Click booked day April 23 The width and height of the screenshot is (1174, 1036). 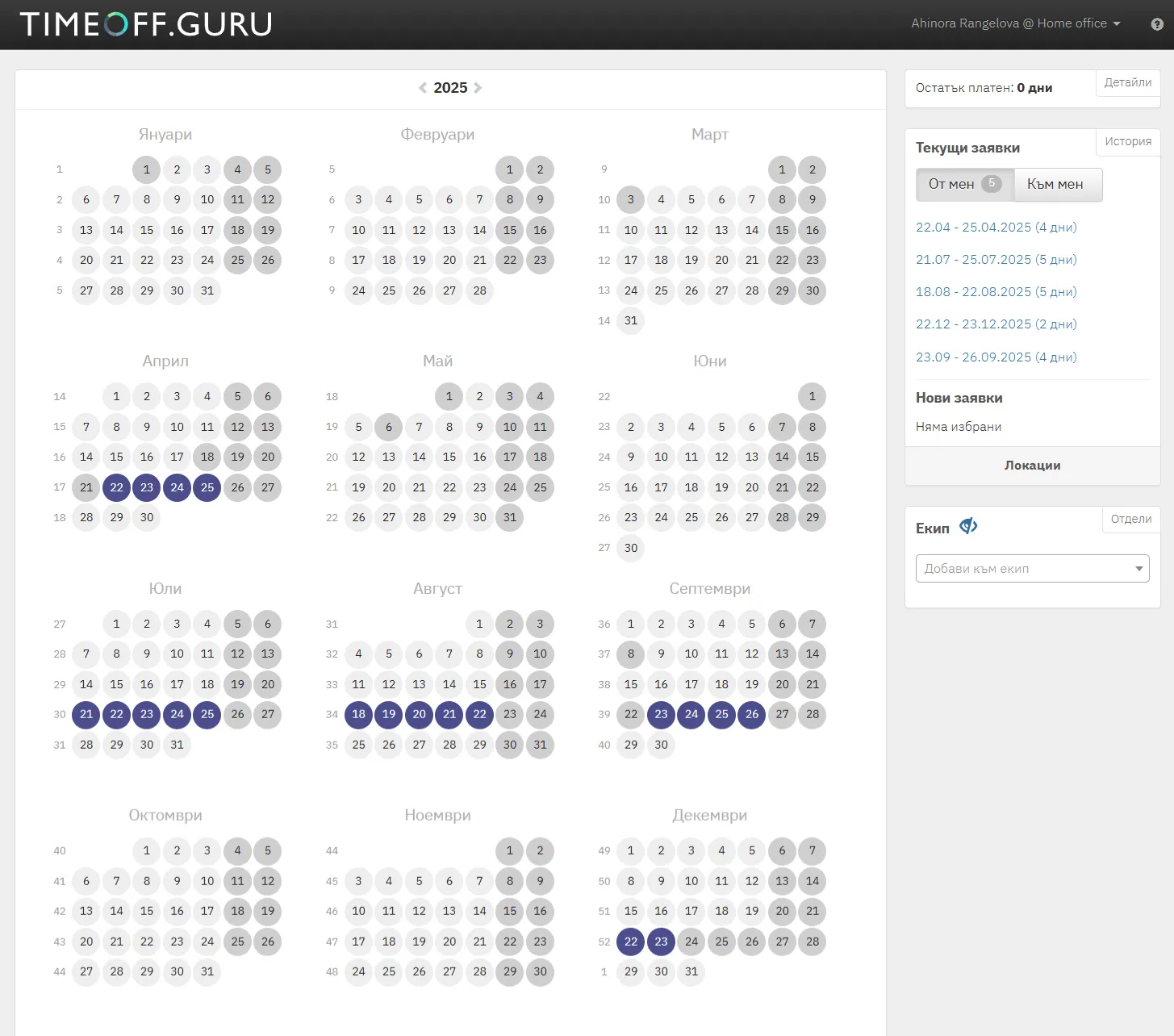147,487
